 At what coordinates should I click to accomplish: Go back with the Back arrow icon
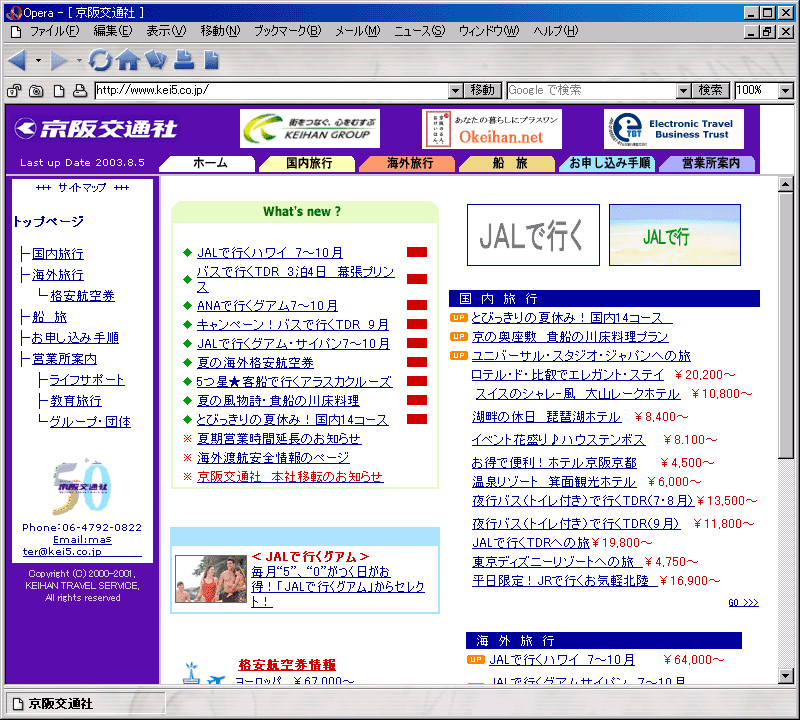[18, 60]
